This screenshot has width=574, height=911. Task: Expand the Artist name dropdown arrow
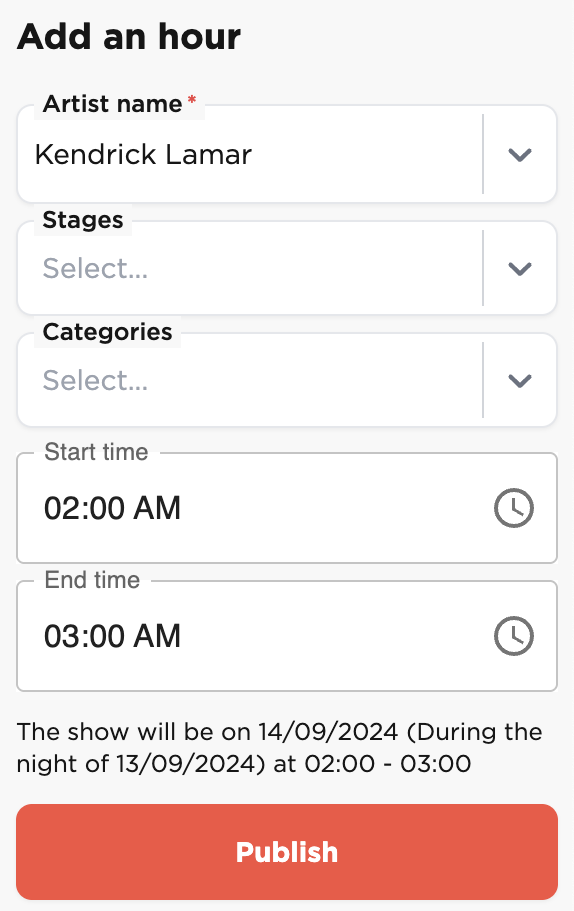tap(519, 155)
